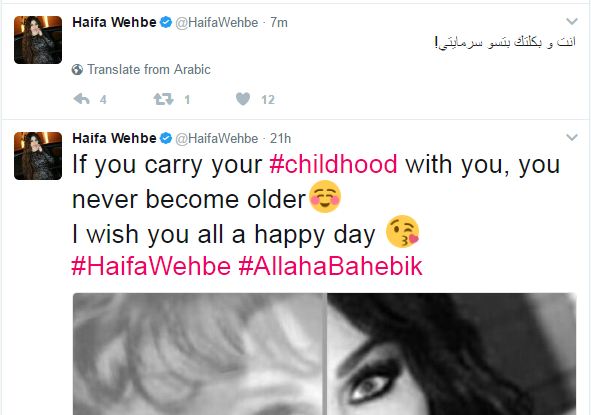Click Haifa Wehbe name on first tweet
Viewport: 591px width, 415px height.
pos(114,22)
